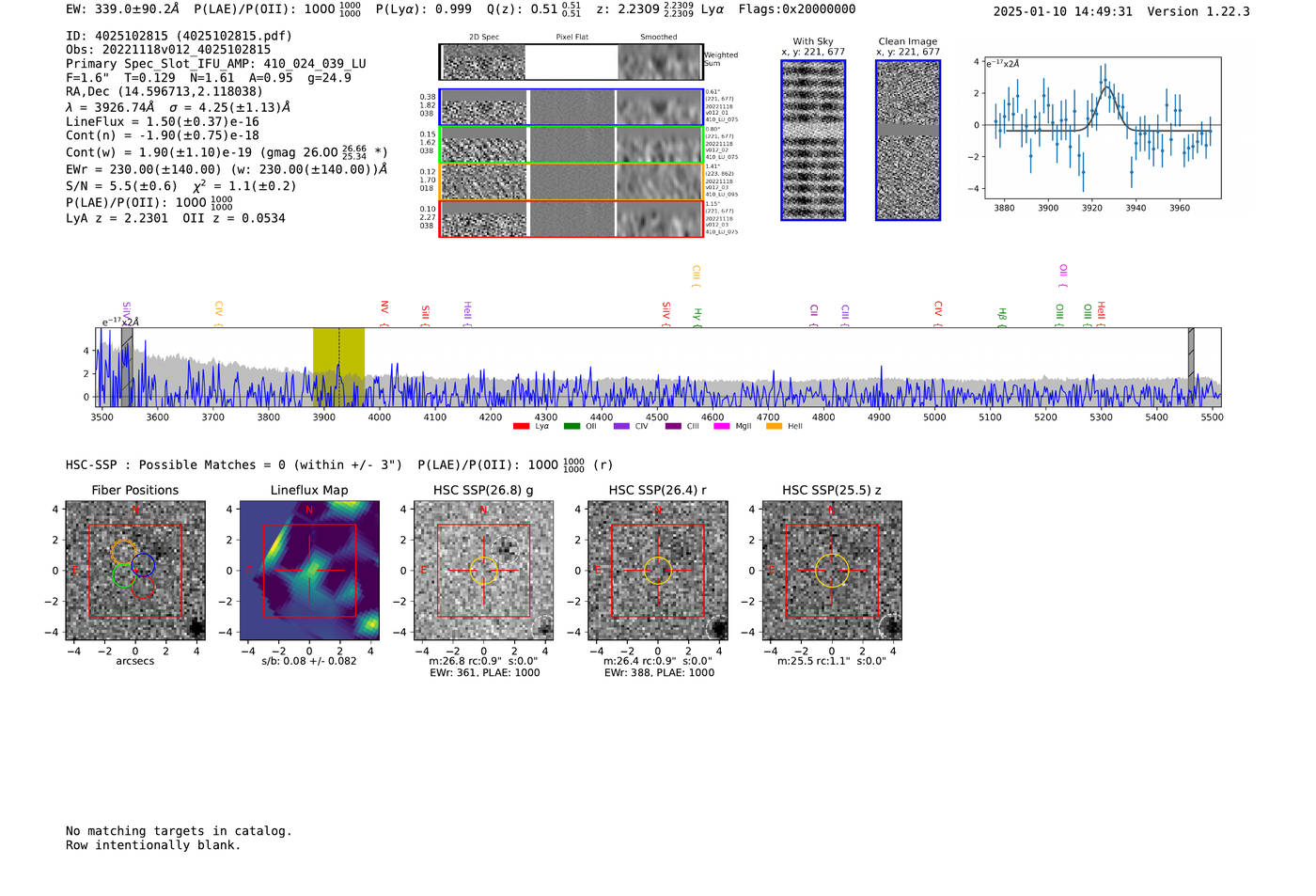Click the Cont(n) = -1.90(±0.75)e-18 line

pos(163,135)
